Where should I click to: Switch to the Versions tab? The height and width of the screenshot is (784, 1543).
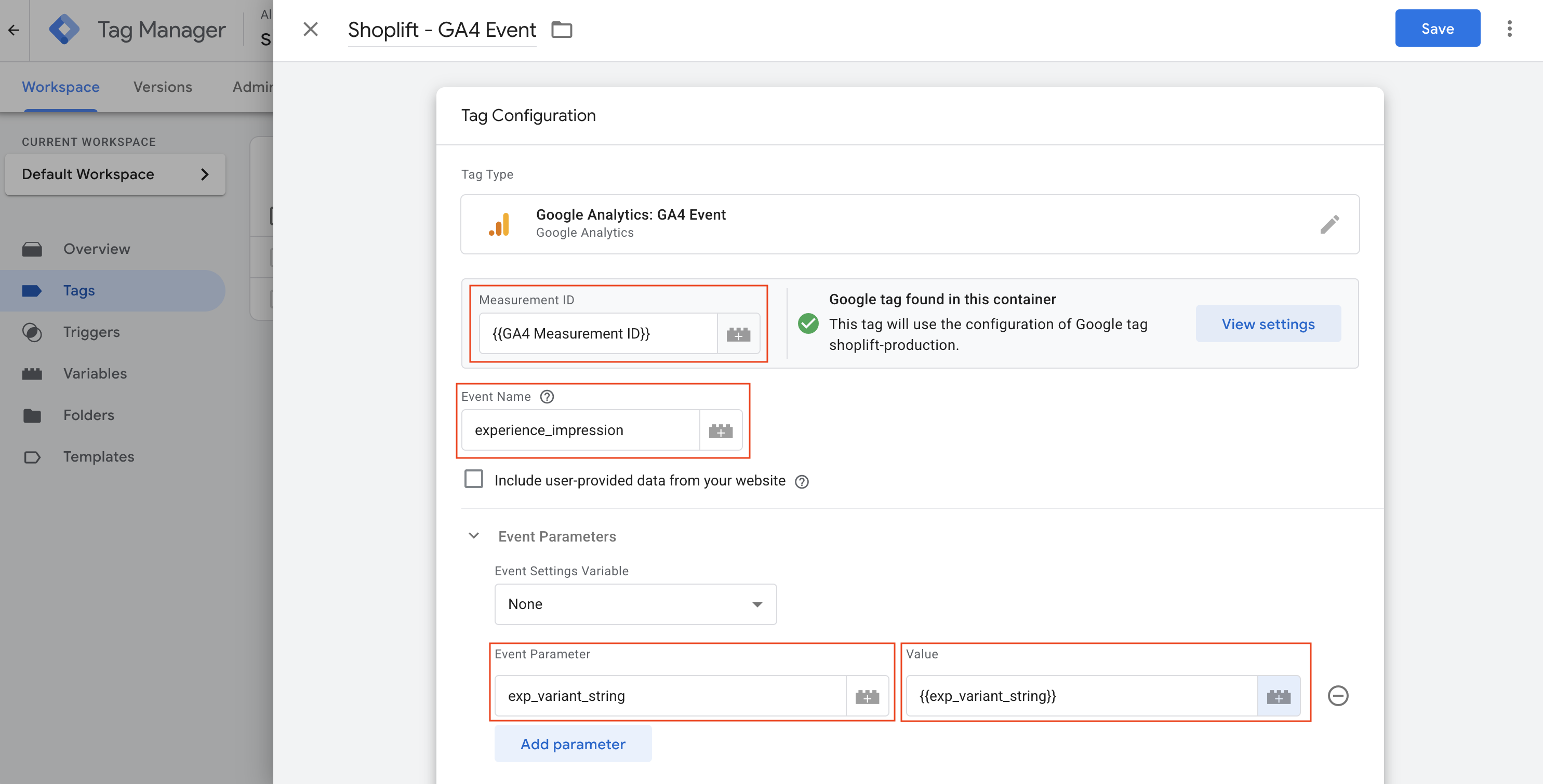pyautogui.click(x=162, y=87)
